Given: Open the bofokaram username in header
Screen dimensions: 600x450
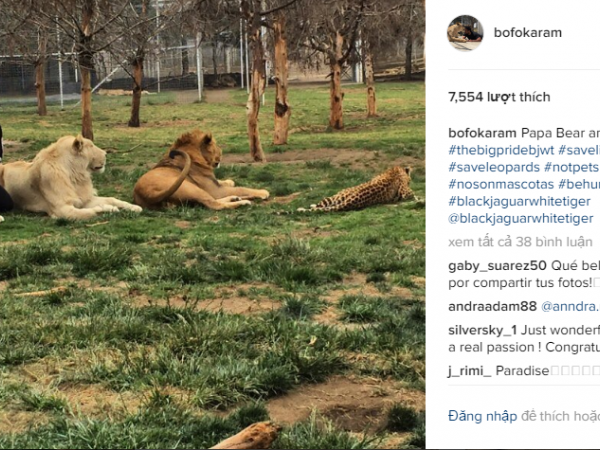Looking at the screenshot, I should [x=528, y=33].
